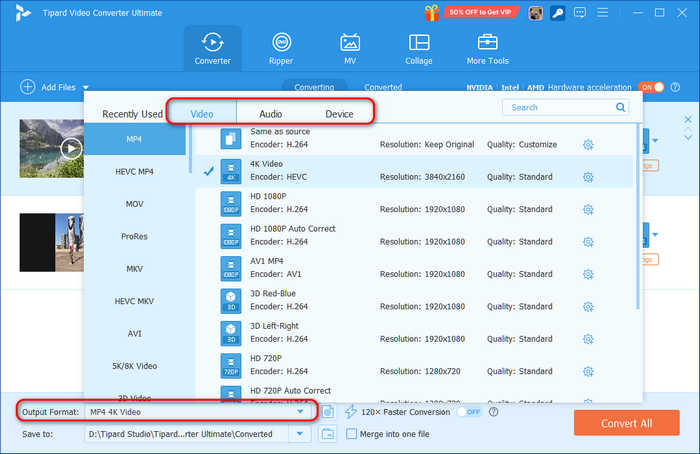
Task: Open the Save to path dropdown
Action: coord(300,433)
